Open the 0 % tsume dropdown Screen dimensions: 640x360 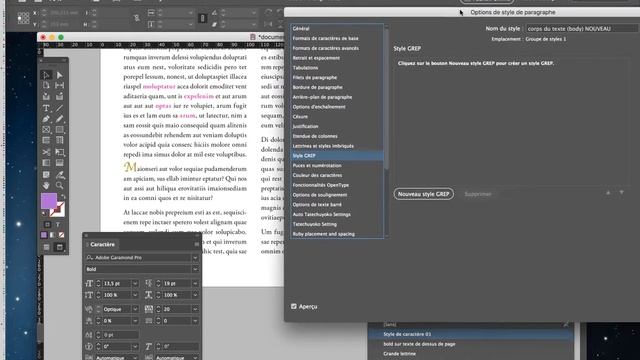[x=135, y=321]
